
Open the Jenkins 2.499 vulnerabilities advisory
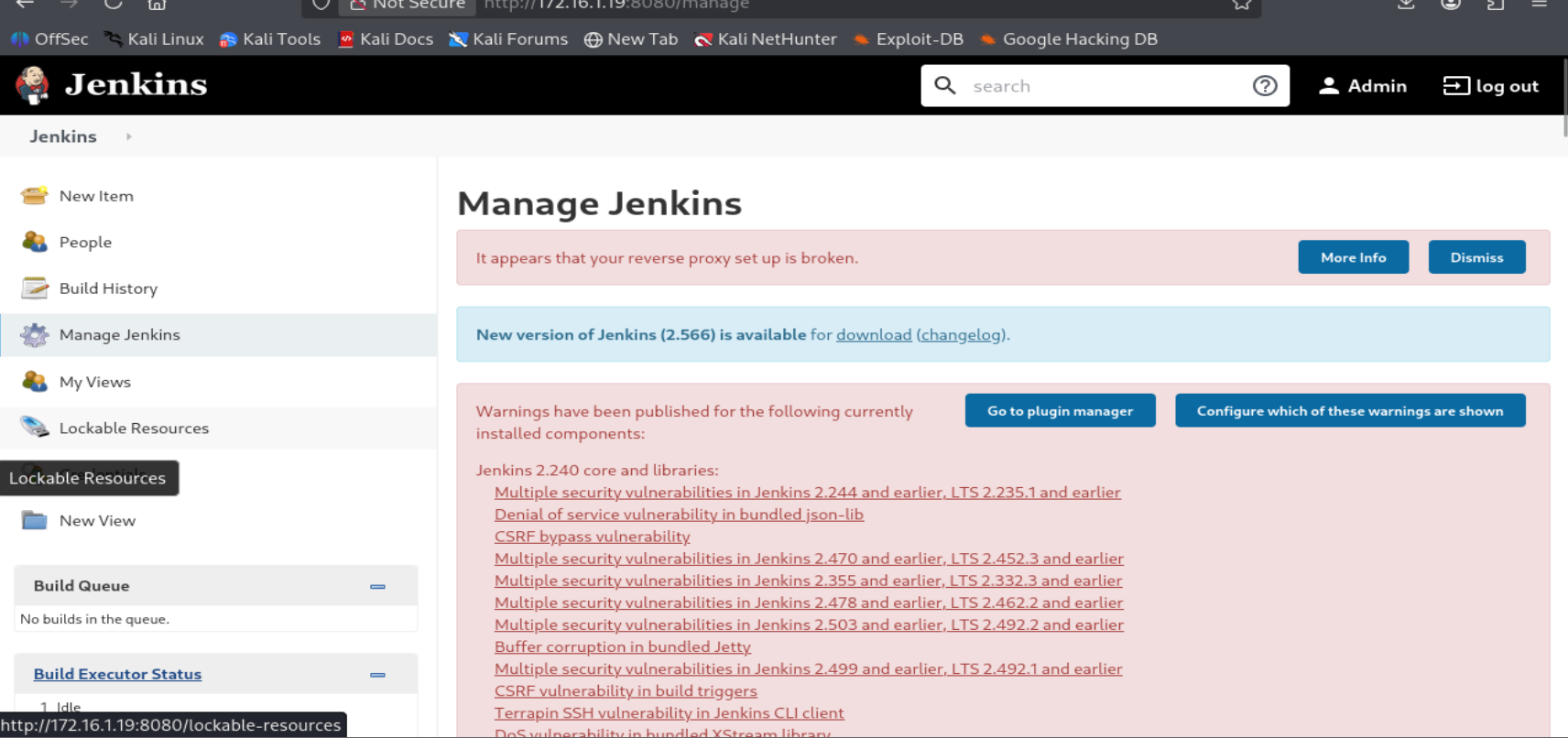809,668
